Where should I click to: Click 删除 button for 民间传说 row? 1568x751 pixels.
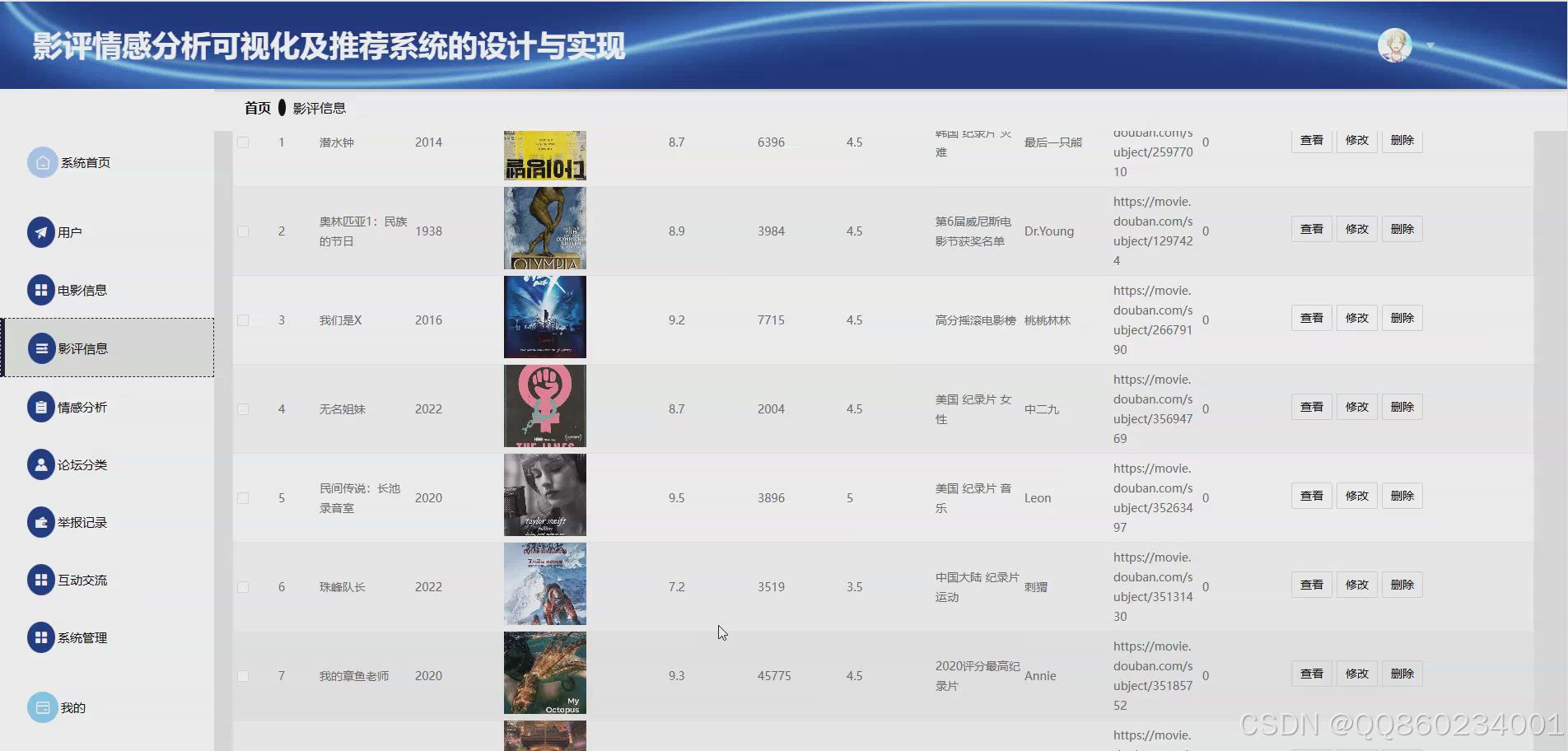pos(1402,496)
